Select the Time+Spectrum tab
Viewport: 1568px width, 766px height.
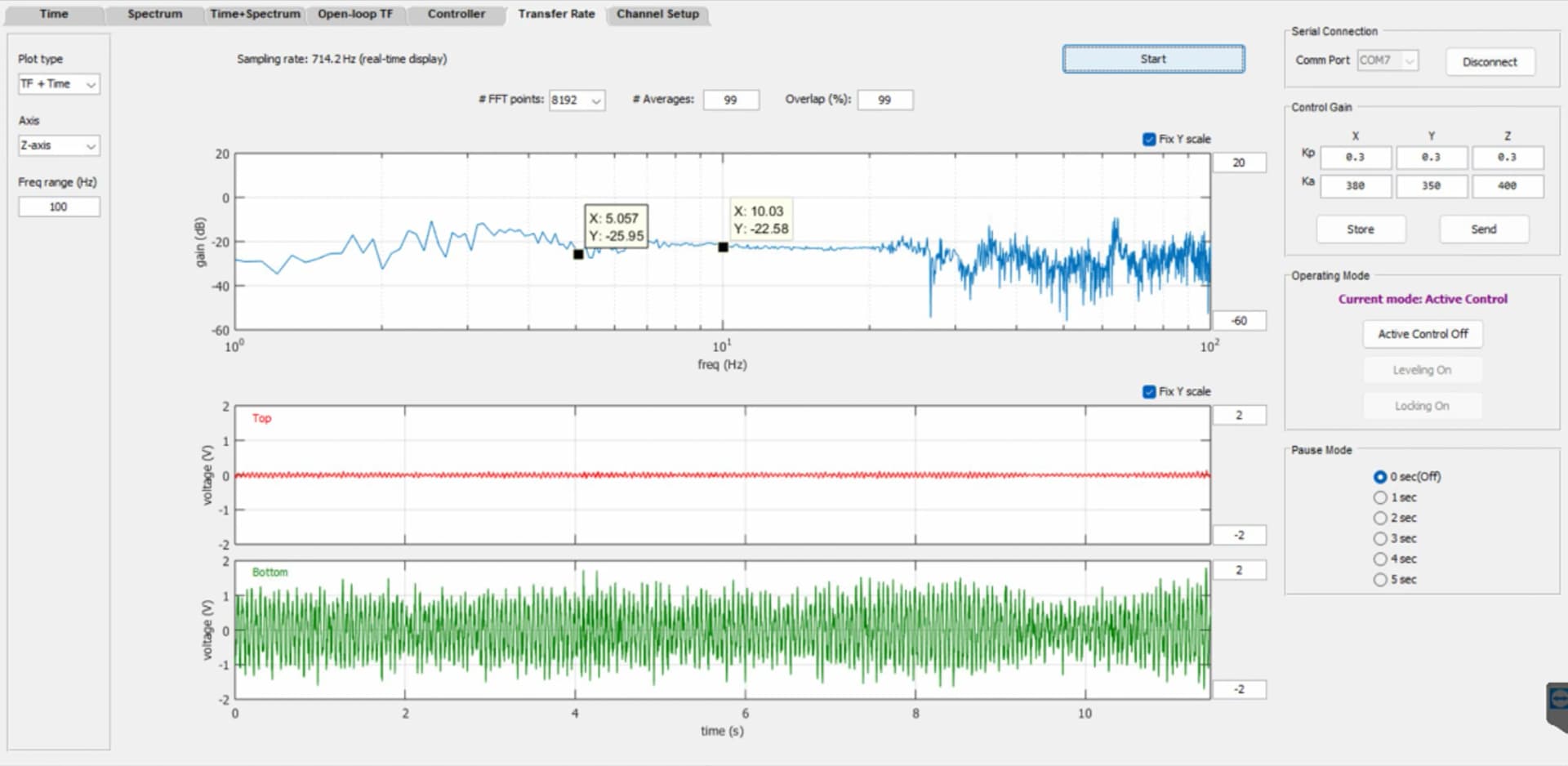pos(255,14)
